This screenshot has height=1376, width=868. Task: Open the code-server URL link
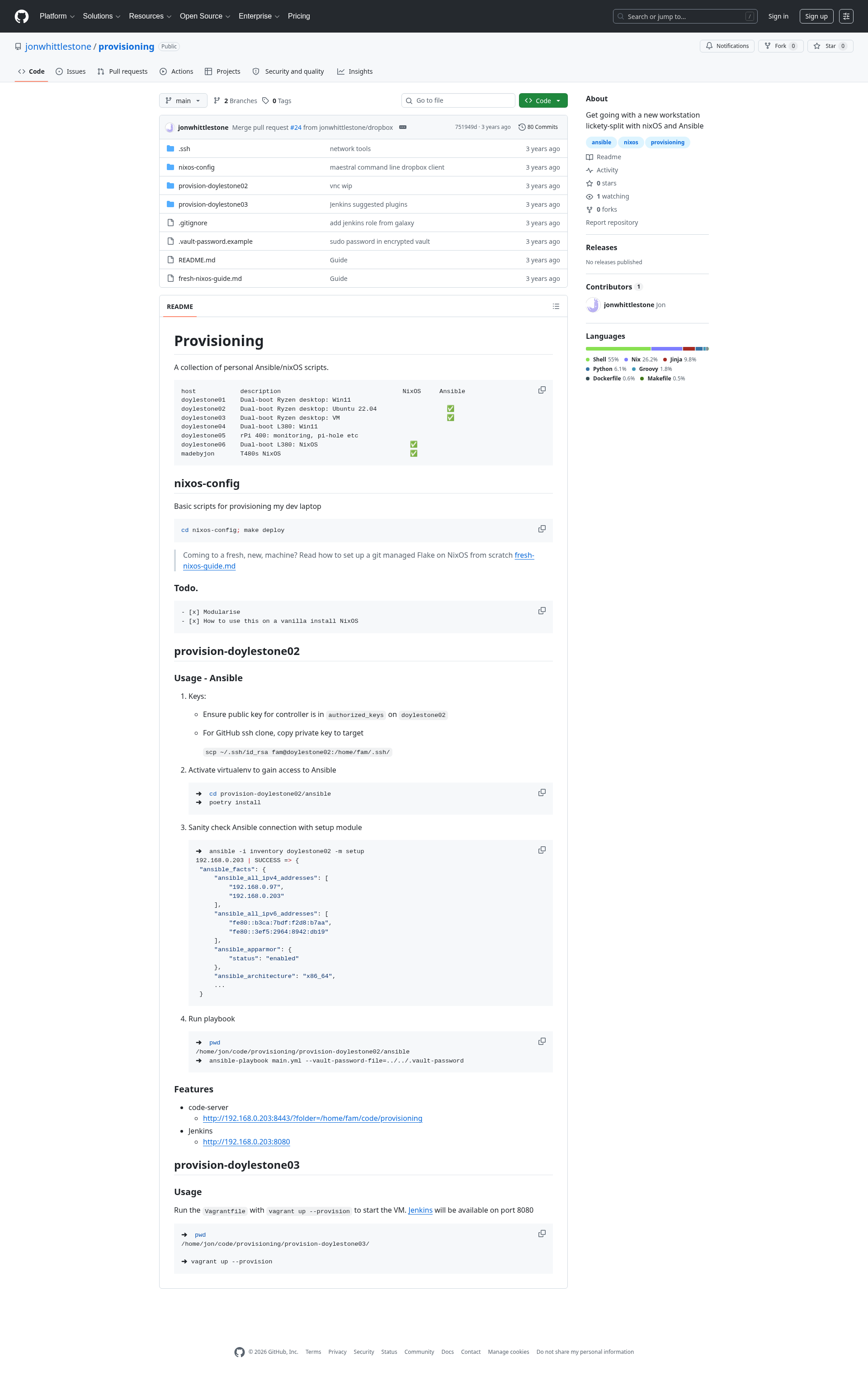[x=312, y=1118]
